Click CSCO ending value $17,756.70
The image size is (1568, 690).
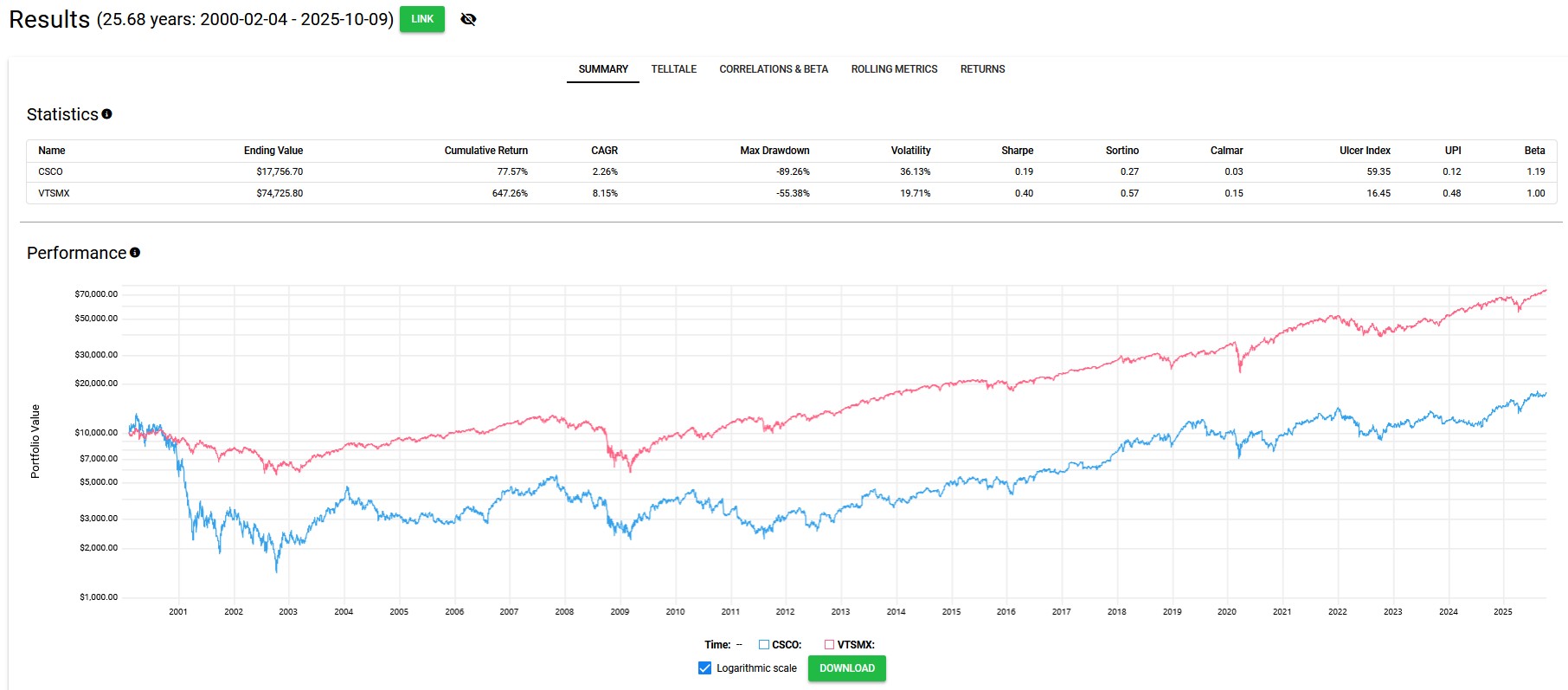pos(280,171)
